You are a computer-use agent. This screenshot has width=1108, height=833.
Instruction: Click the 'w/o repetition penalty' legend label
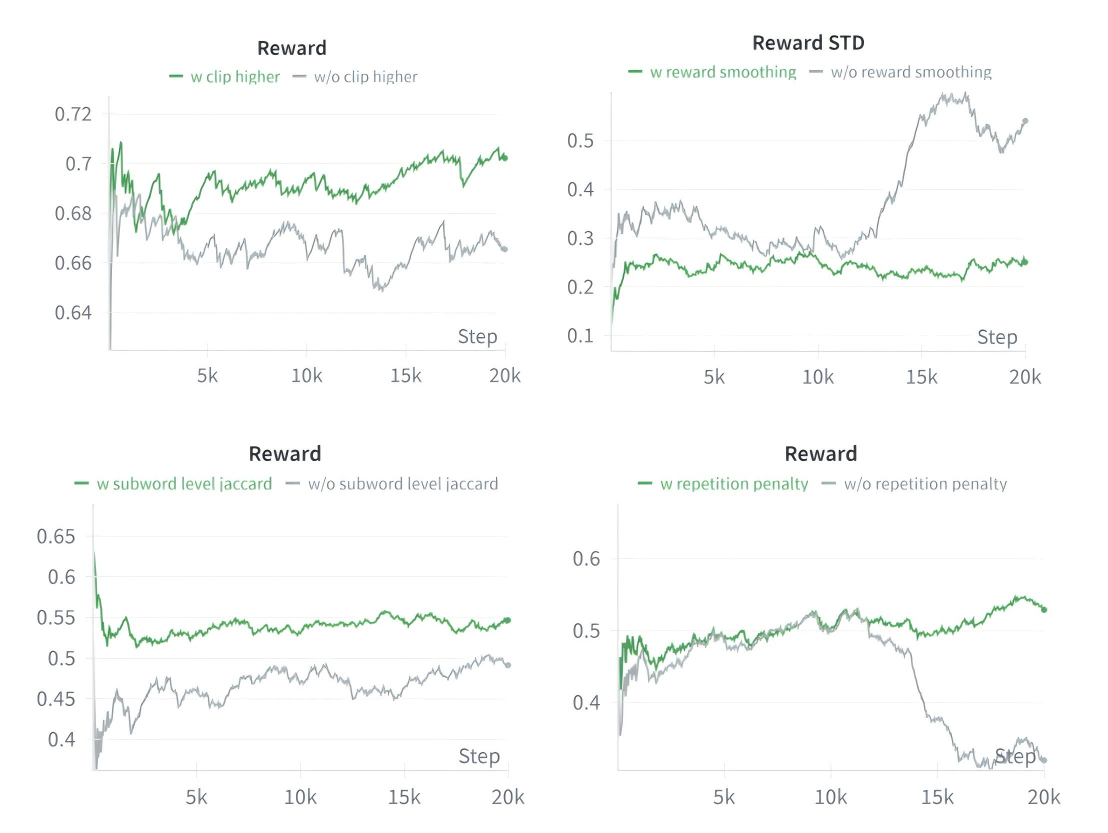tap(925, 484)
